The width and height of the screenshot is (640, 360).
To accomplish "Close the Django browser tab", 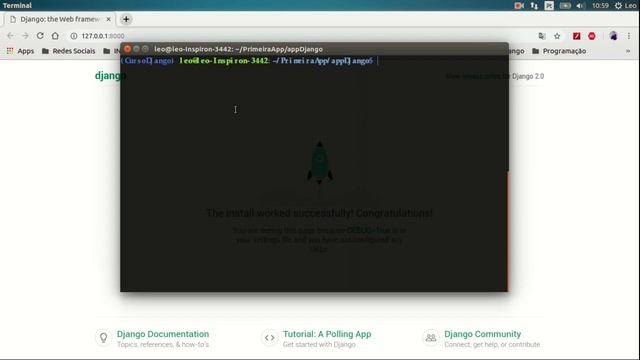I will pyautogui.click(x=109, y=19).
